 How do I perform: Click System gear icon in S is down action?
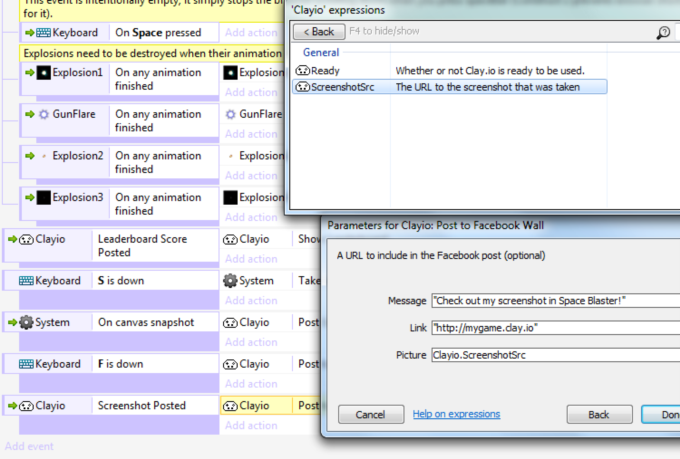pos(230,281)
